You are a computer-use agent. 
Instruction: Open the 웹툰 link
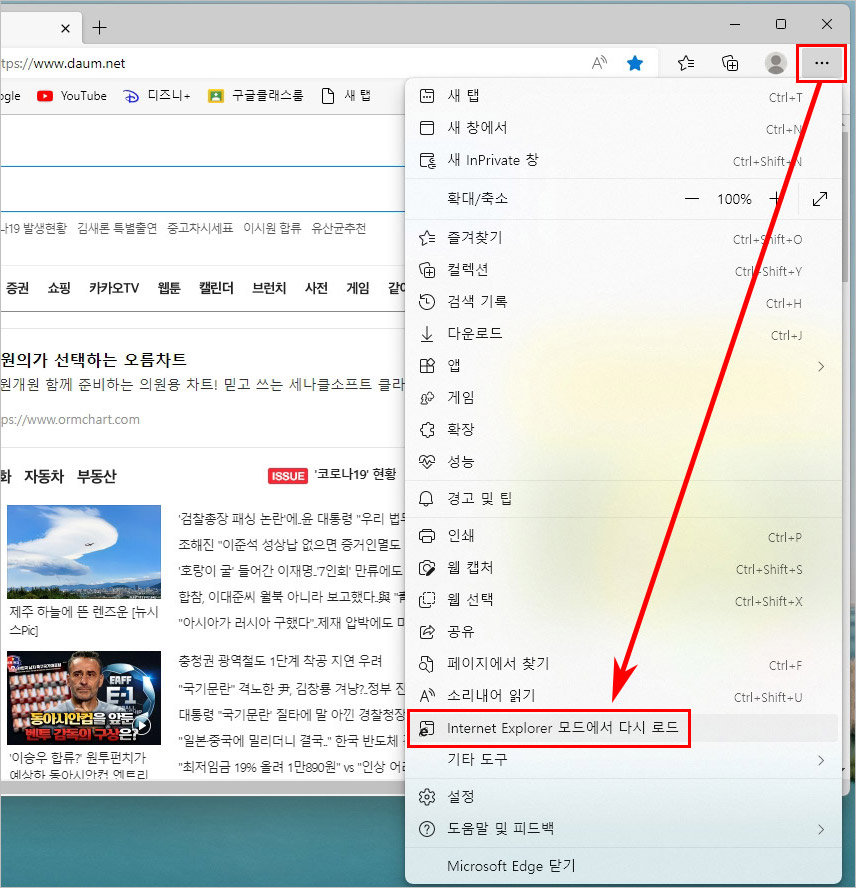pyautogui.click(x=167, y=287)
